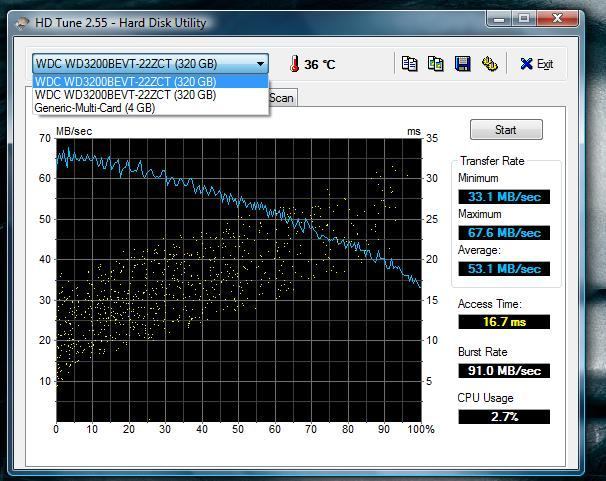Click the save screenshot floppy disk icon
606x481 pixels.
click(x=463, y=64)
